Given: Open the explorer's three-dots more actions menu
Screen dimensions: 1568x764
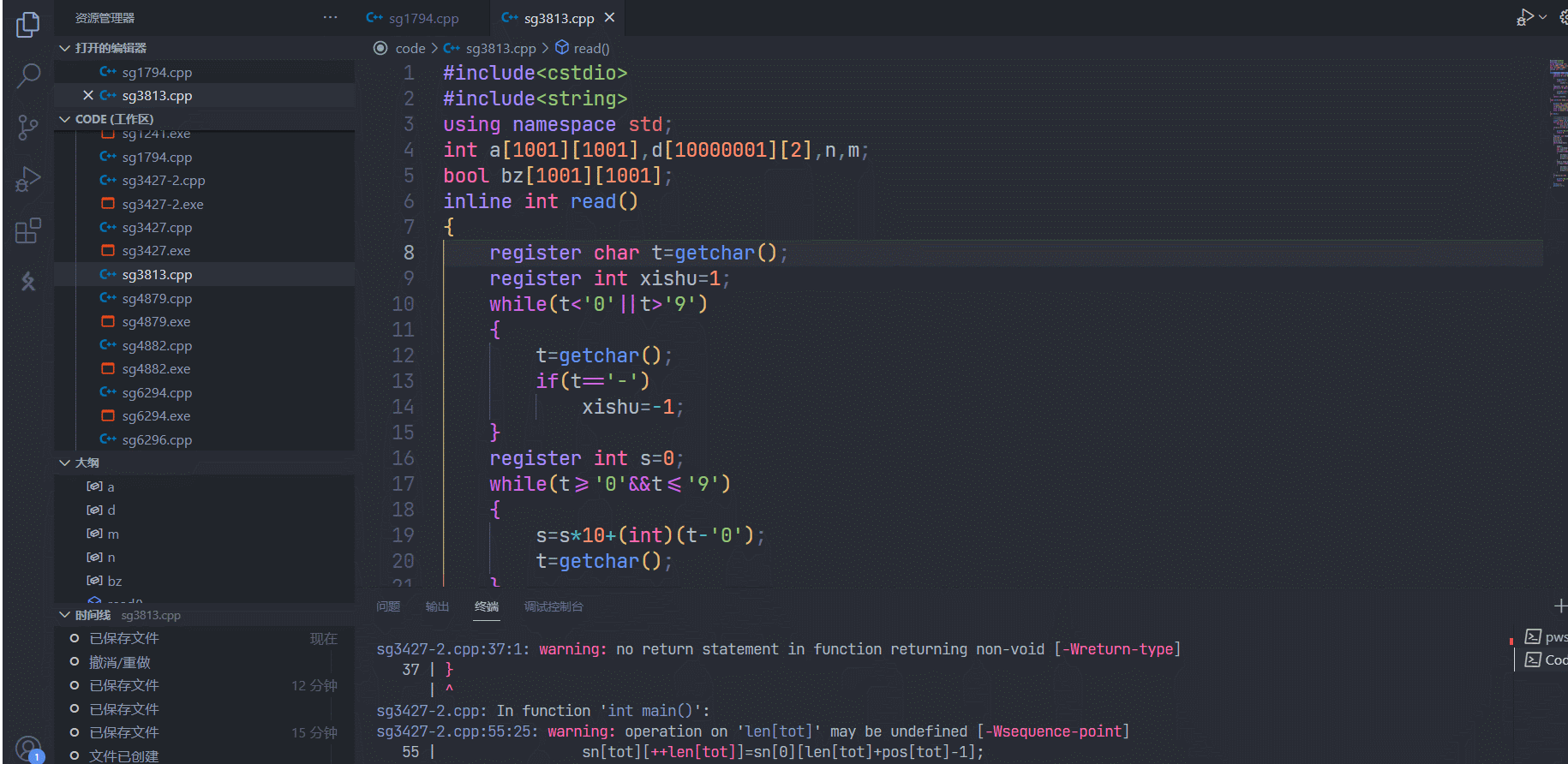Looking at the screenshot, I should 330,17.
